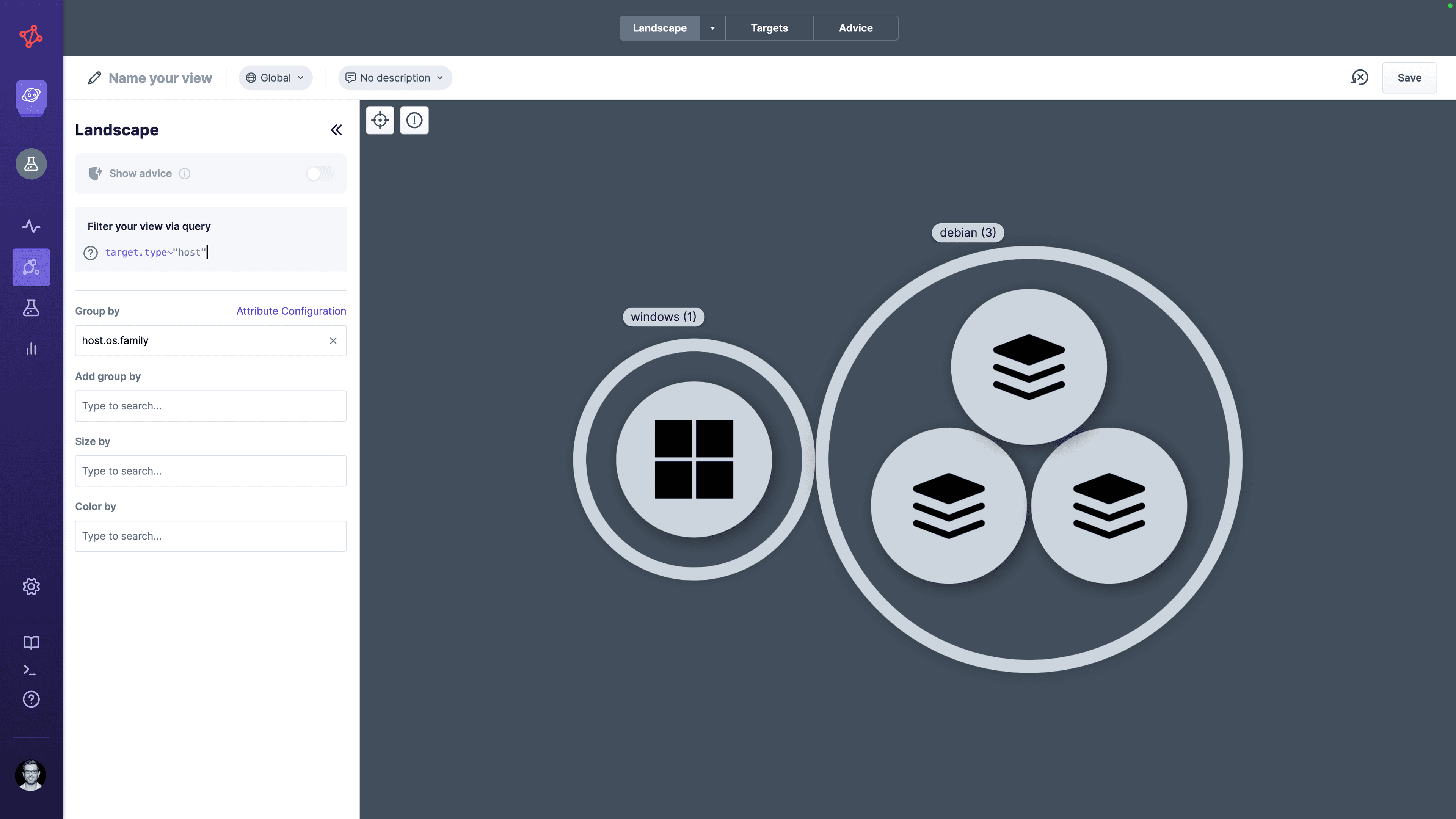Open the Global scope dropdown
The image size is (1456, 819).
275,78
